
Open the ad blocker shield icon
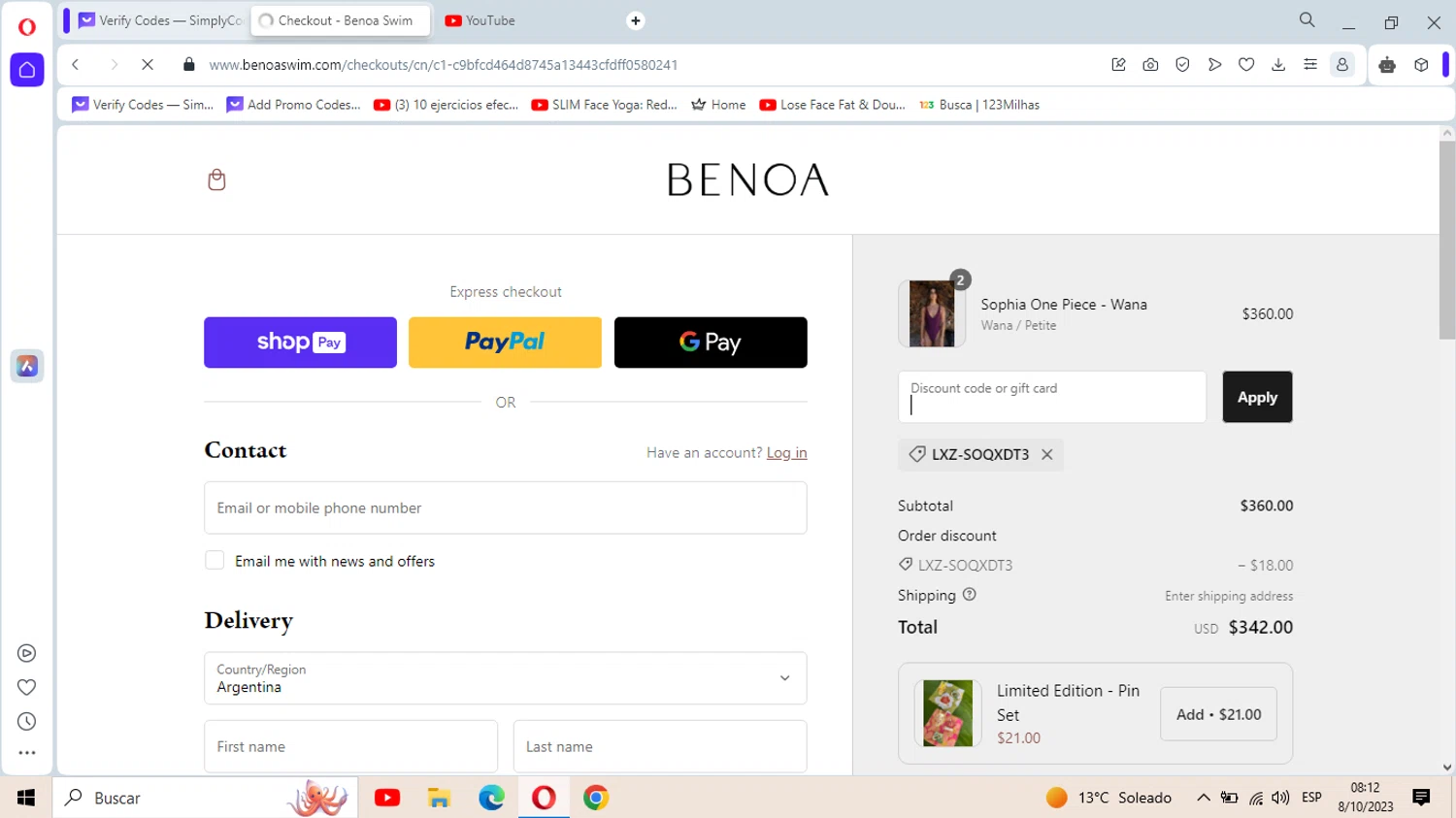(x=1182, y=65)
